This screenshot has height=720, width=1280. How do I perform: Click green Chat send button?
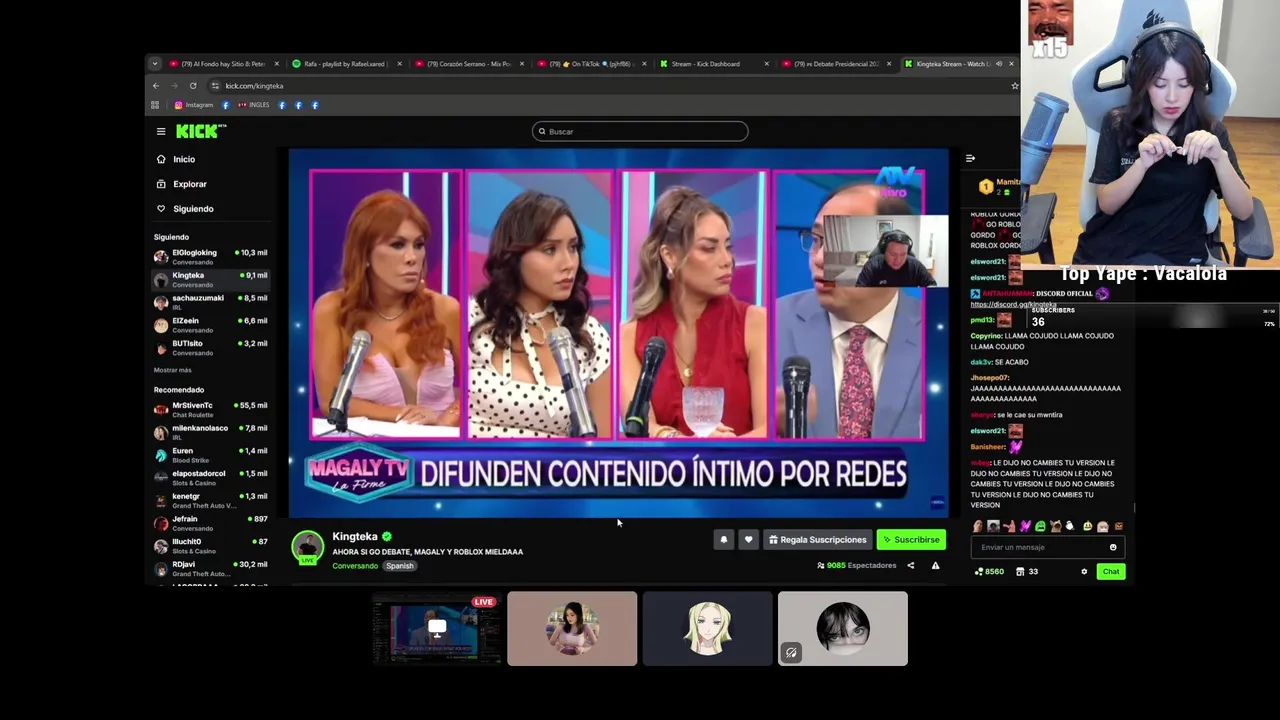[x=1111, y=572]
